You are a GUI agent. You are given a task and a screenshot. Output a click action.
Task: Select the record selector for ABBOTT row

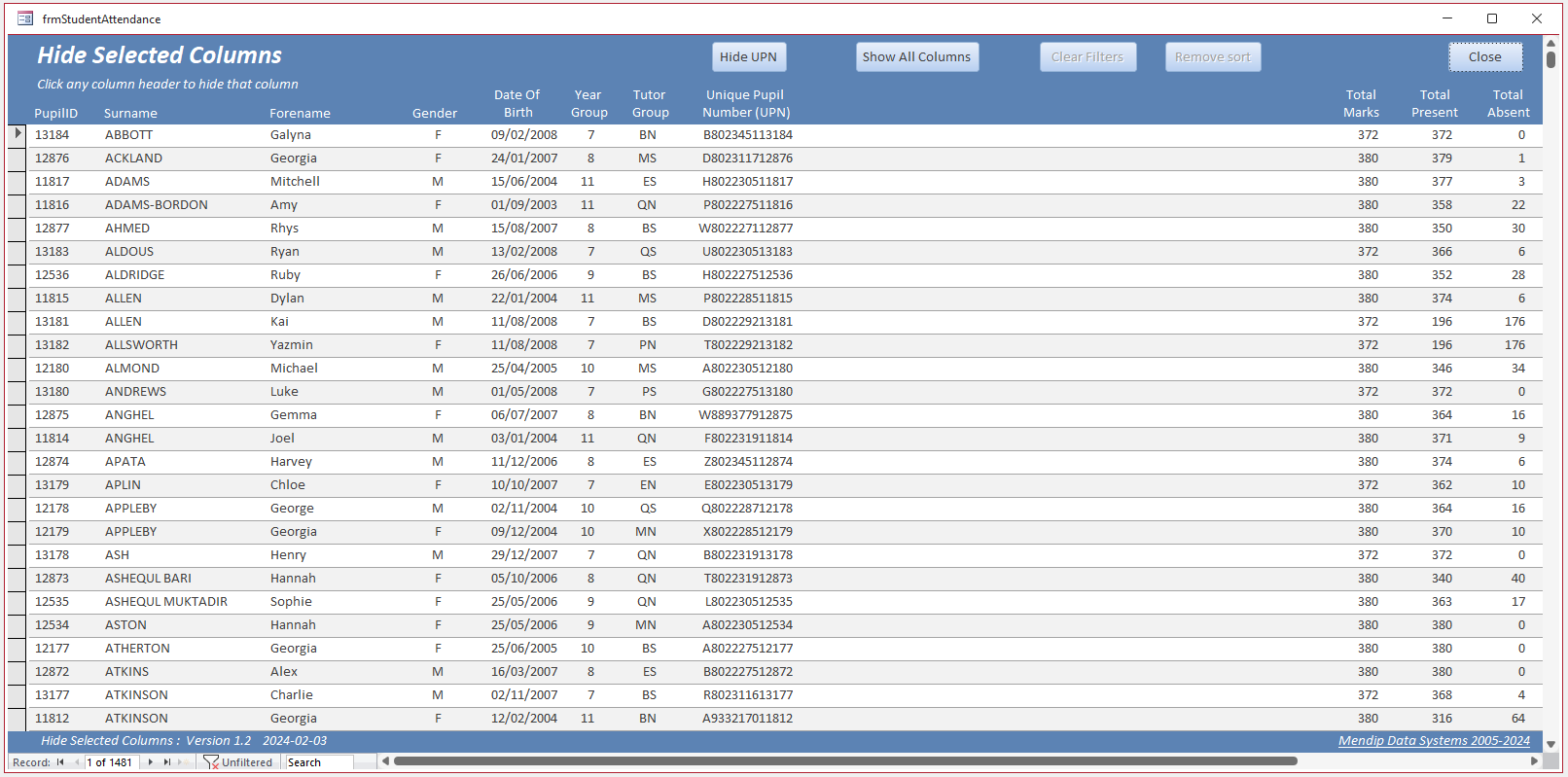[18, 134]
